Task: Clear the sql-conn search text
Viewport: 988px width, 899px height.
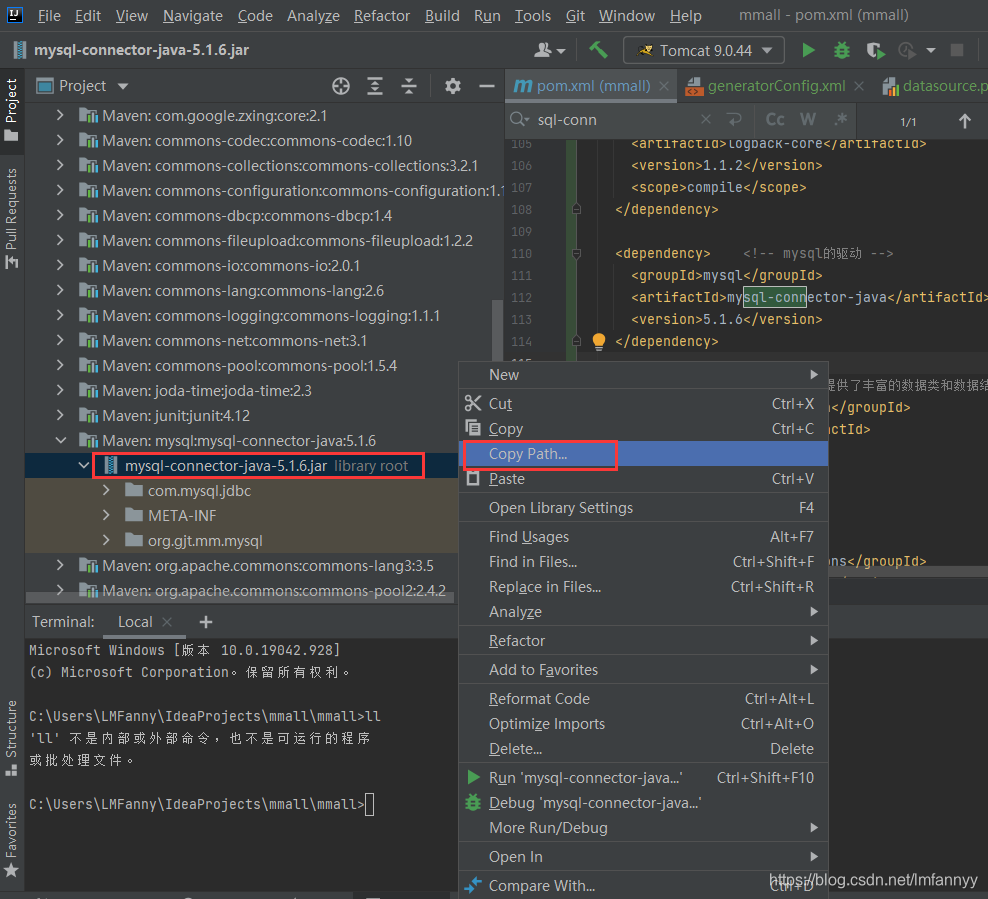Action: click(x=706, y=119)
